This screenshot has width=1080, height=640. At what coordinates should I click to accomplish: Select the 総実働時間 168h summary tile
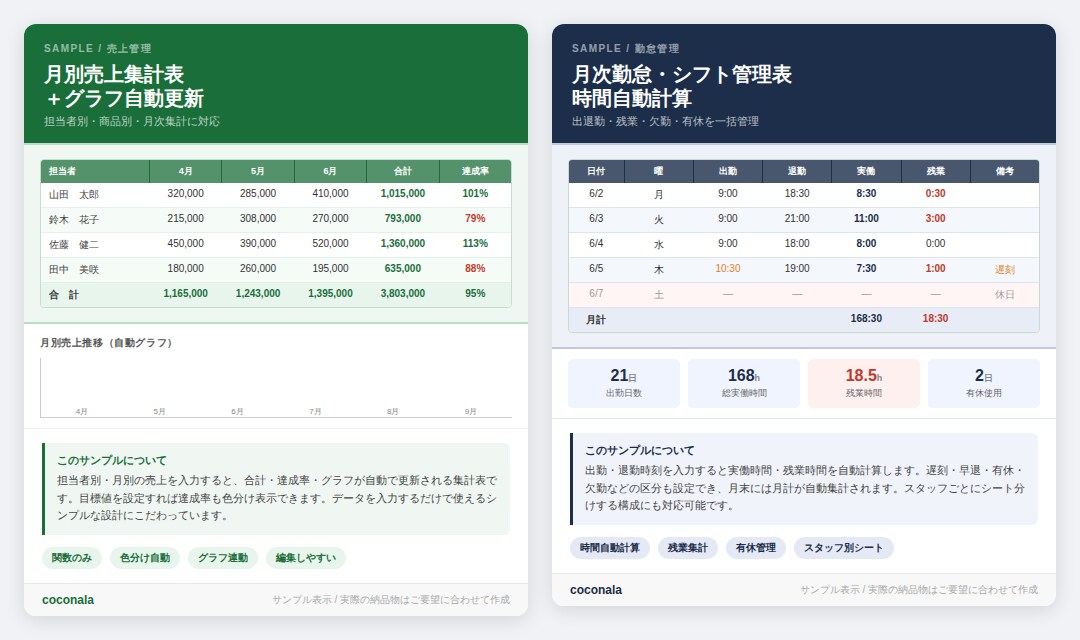click(744, 383)
